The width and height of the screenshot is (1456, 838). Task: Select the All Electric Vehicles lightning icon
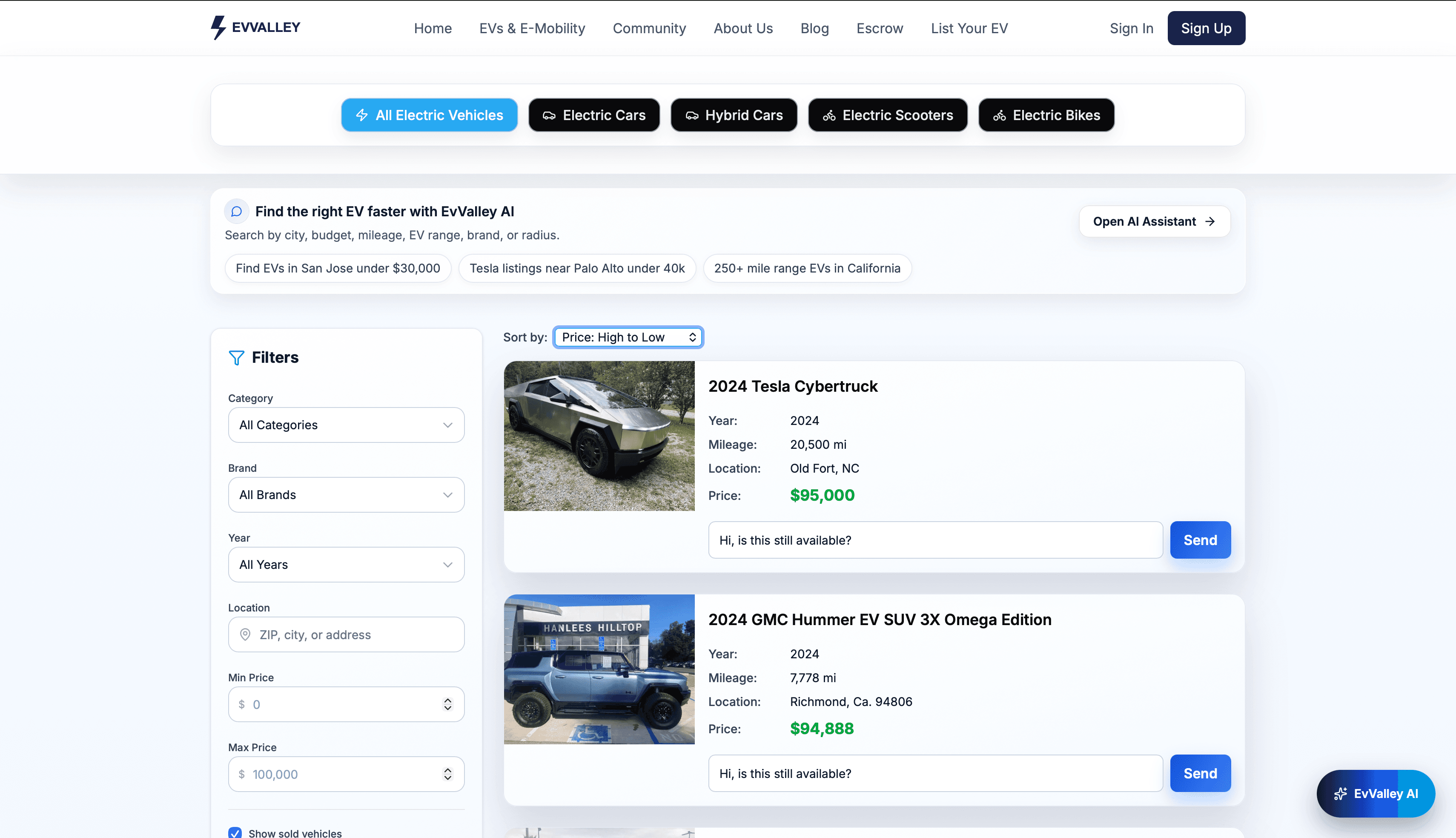[x=362, y=115]
